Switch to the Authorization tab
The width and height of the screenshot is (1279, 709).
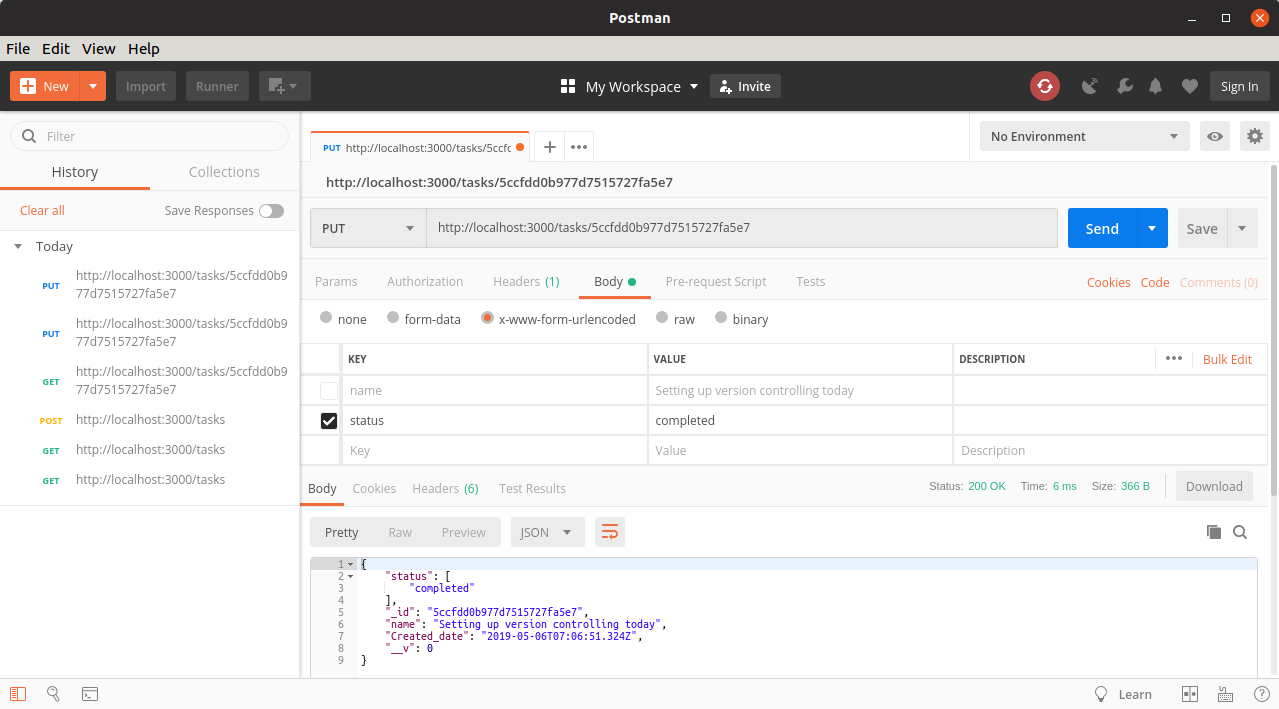click(x=425, y=282)
